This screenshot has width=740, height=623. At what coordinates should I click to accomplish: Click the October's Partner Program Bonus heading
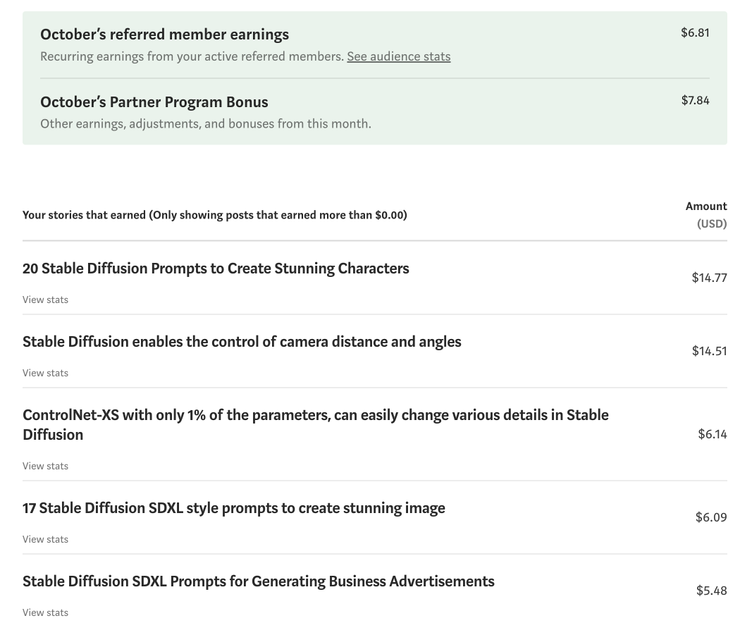[154, 102]
